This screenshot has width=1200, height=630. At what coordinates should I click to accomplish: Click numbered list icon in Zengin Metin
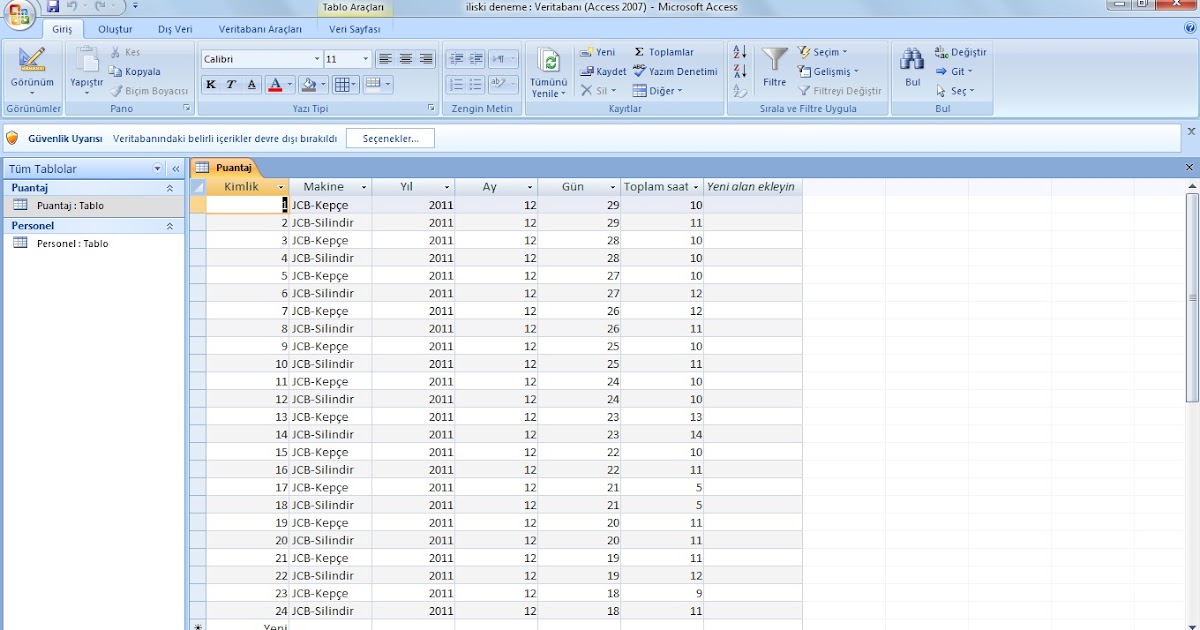click(457, 85)
